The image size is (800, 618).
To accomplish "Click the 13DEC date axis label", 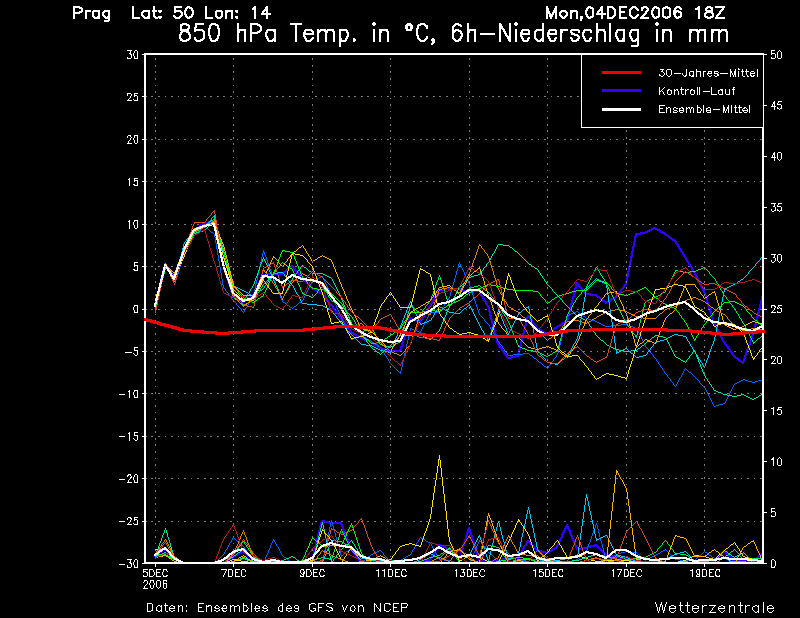I will coord(469,574).
